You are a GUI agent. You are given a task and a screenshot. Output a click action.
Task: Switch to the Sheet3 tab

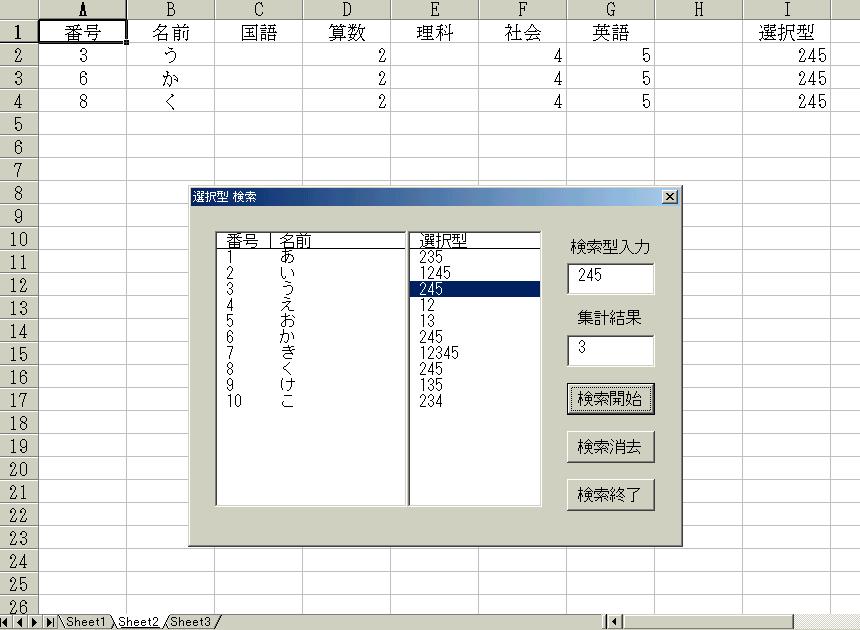[x=190, y=622]
